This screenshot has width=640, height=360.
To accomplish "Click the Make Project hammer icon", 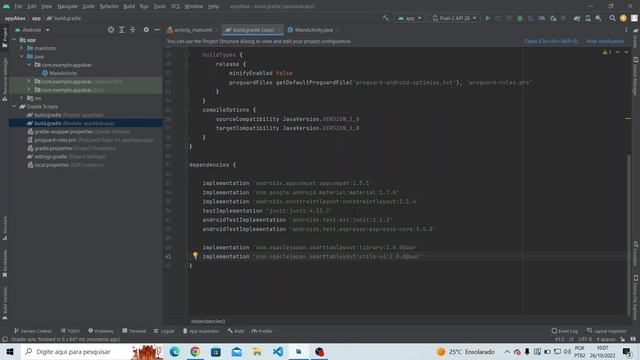I will pos(386,18).
